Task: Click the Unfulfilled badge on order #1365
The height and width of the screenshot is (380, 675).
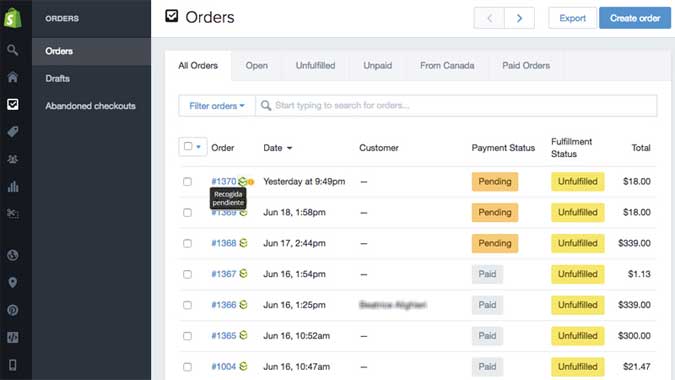Action: [577, 336]
